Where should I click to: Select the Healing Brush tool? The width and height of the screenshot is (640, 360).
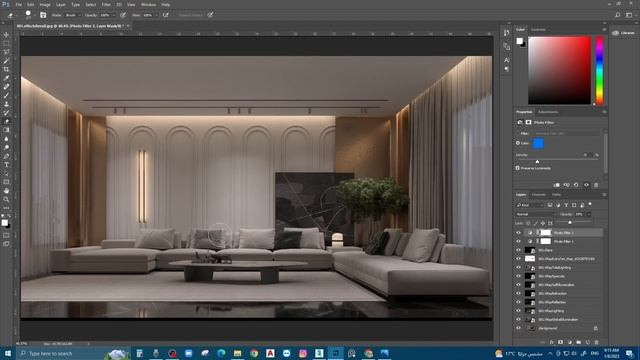pos(7,87)
